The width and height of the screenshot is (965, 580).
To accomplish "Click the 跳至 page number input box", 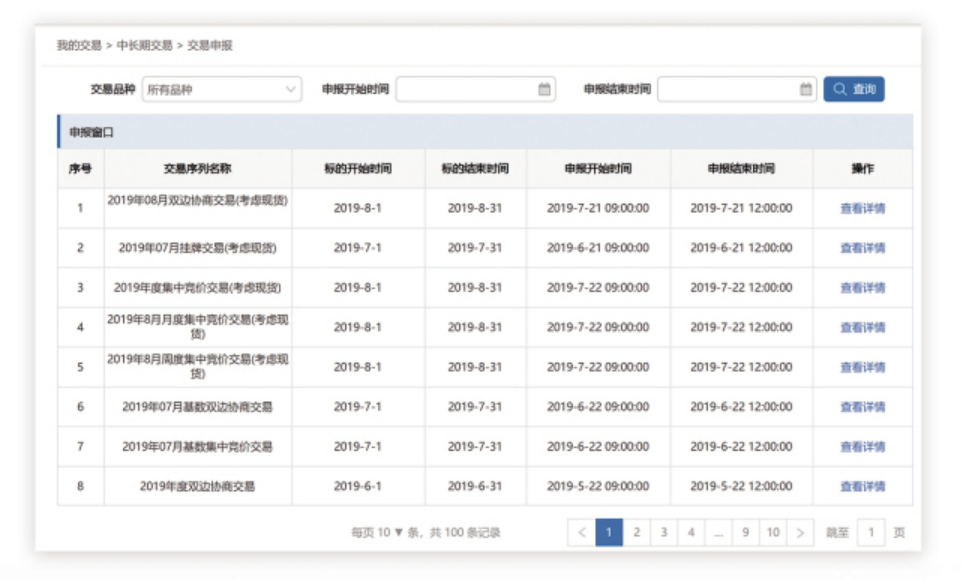I will pyautogui.click(x=870, y=533).
